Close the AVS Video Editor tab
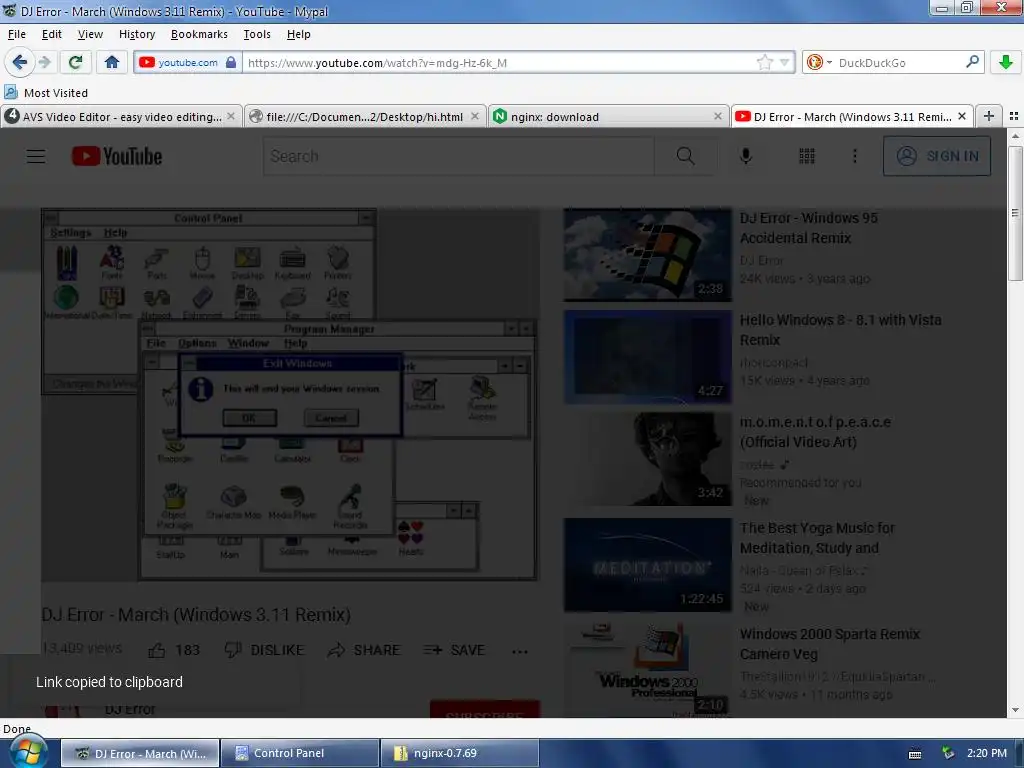The height and width of the screenshot is (768, 1024). 231,116
